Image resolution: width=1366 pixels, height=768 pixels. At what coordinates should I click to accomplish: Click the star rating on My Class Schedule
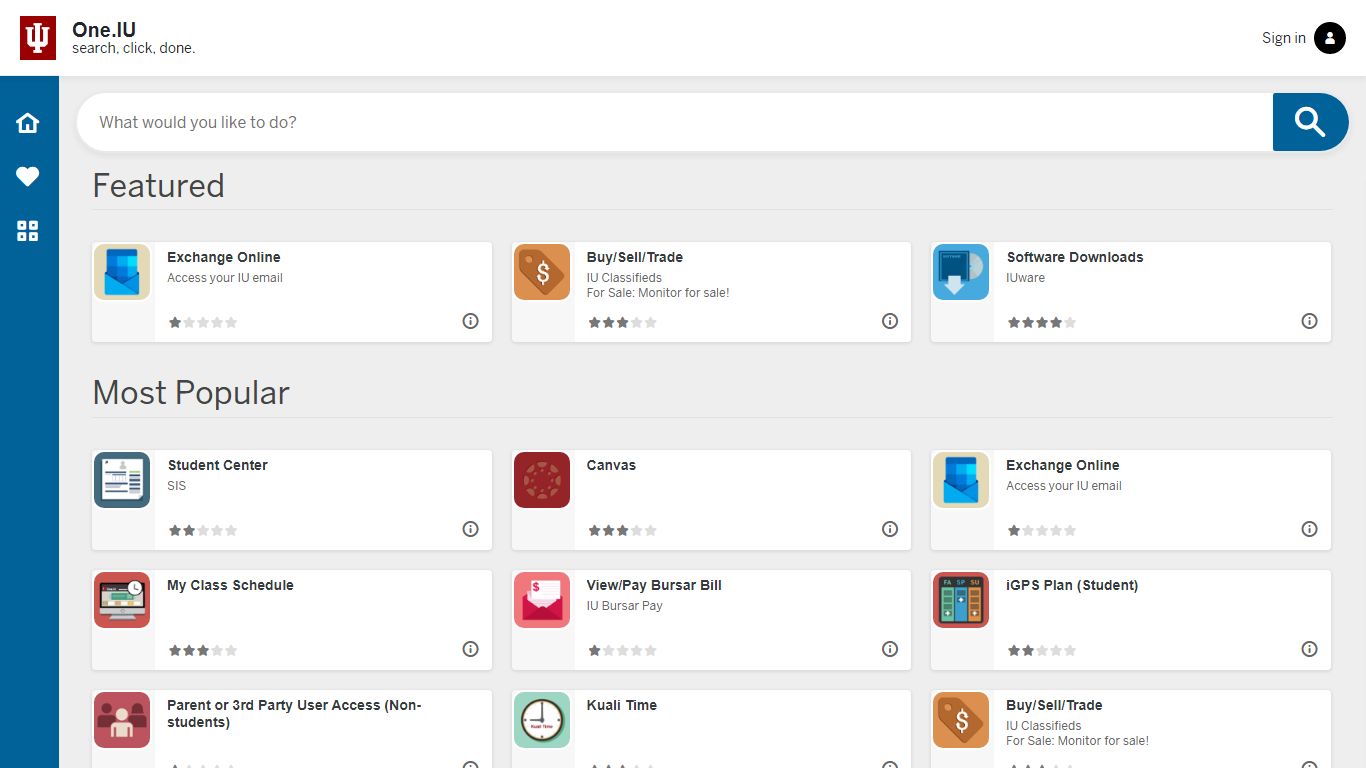(x=203, y=651)
